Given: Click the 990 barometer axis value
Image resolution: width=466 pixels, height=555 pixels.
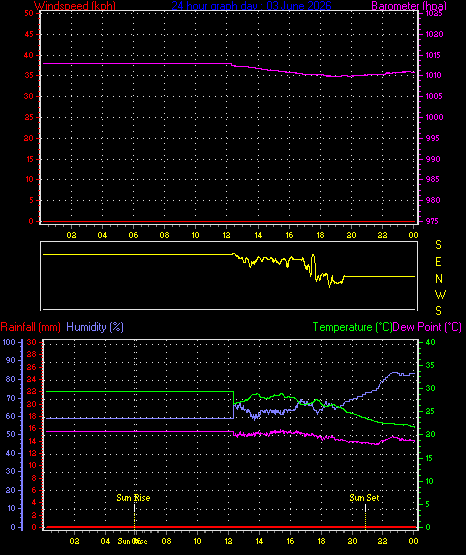Looking at the screenshot, I should [x=433, y=159].
